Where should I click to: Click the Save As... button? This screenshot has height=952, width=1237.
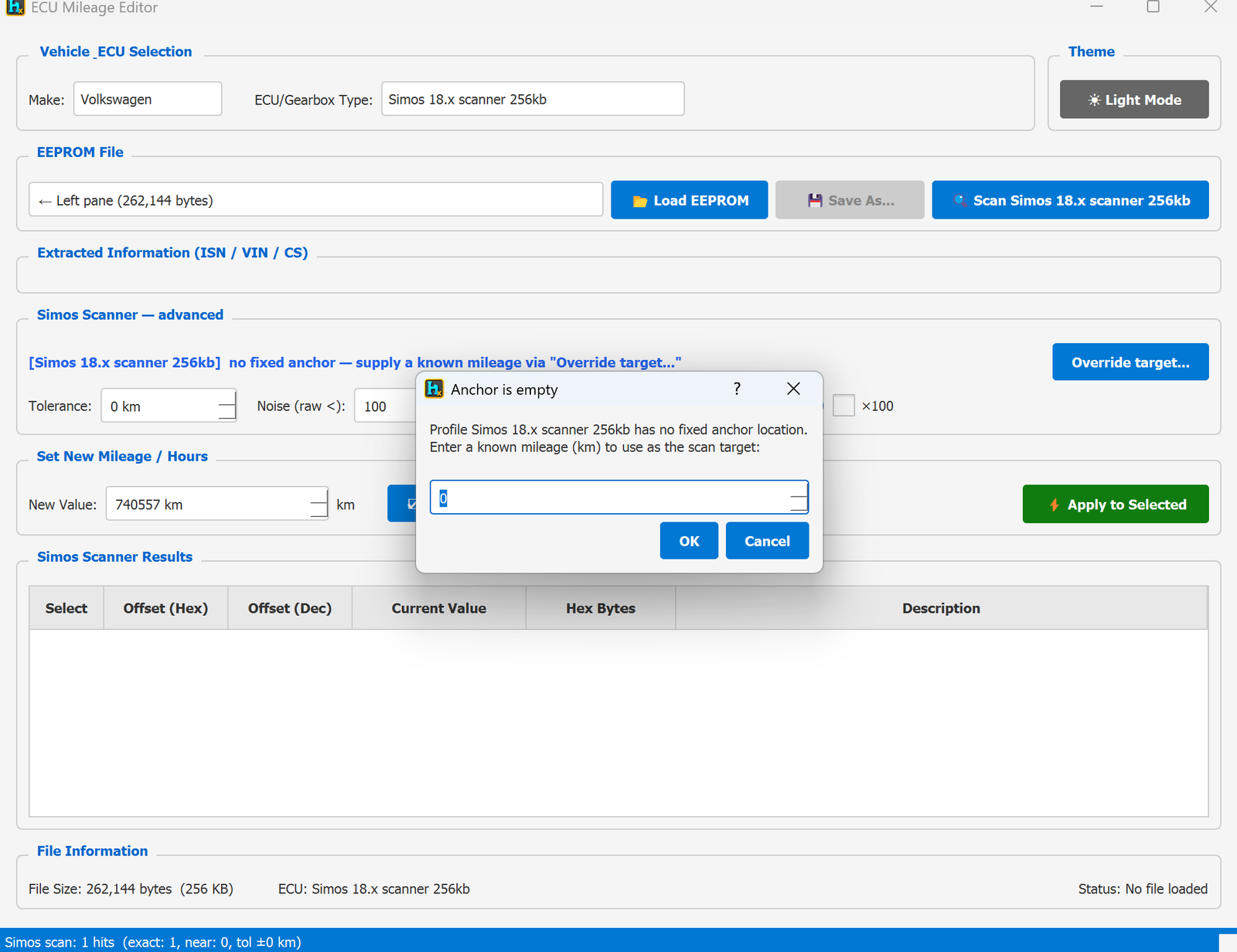(850, 200)
